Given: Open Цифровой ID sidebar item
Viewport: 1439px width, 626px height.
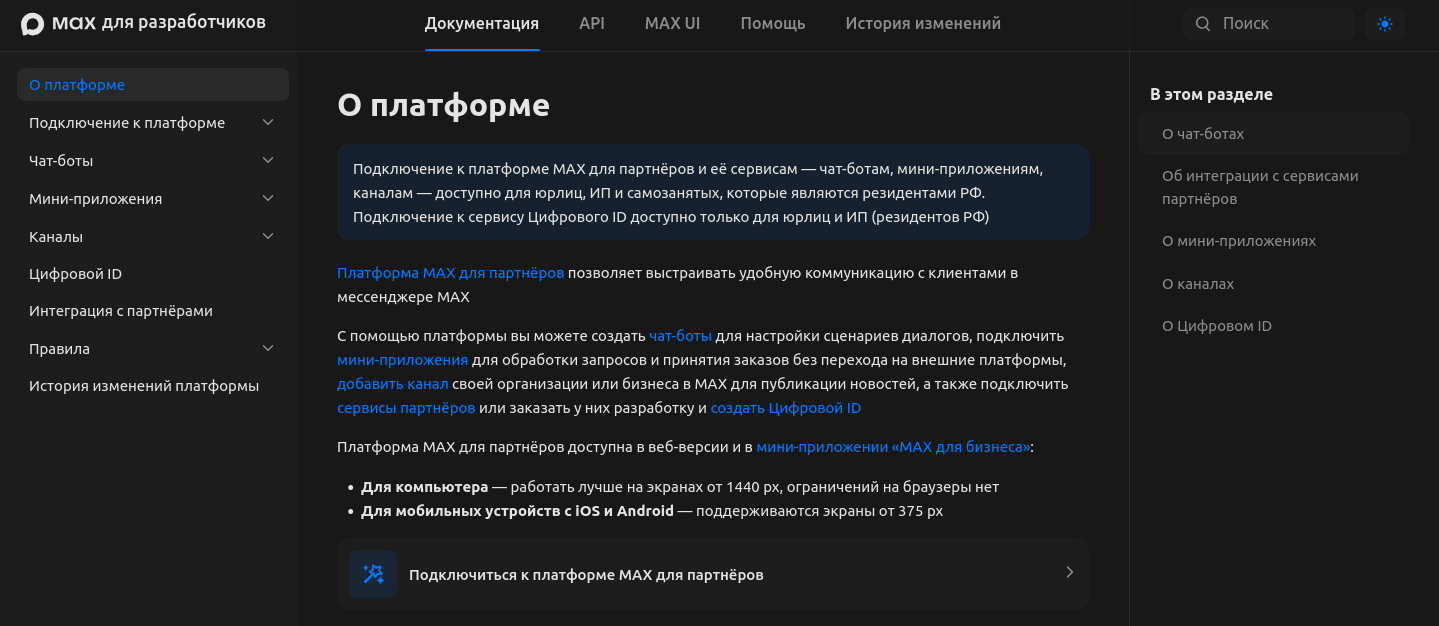Looking at the screenshot, I should [x=76, y=274].
